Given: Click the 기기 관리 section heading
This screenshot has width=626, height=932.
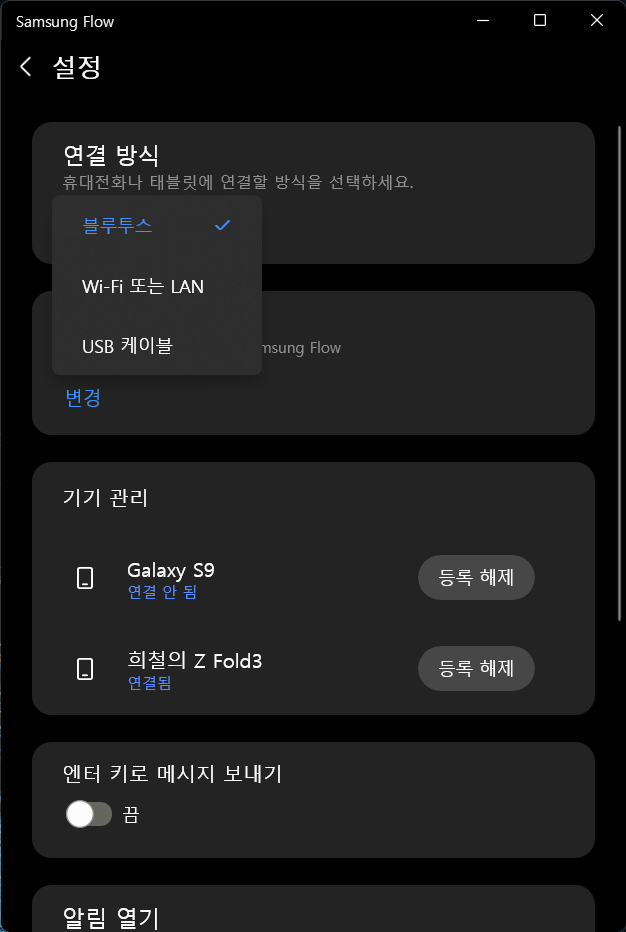Looking at the screenshot, I should tap(105, 497).
